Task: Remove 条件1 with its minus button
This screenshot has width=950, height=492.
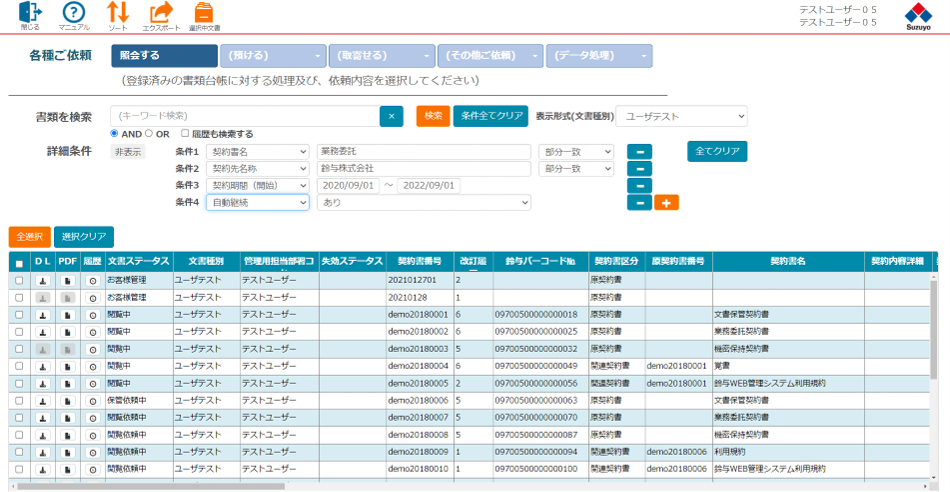Action: click(x=639, y=152)
